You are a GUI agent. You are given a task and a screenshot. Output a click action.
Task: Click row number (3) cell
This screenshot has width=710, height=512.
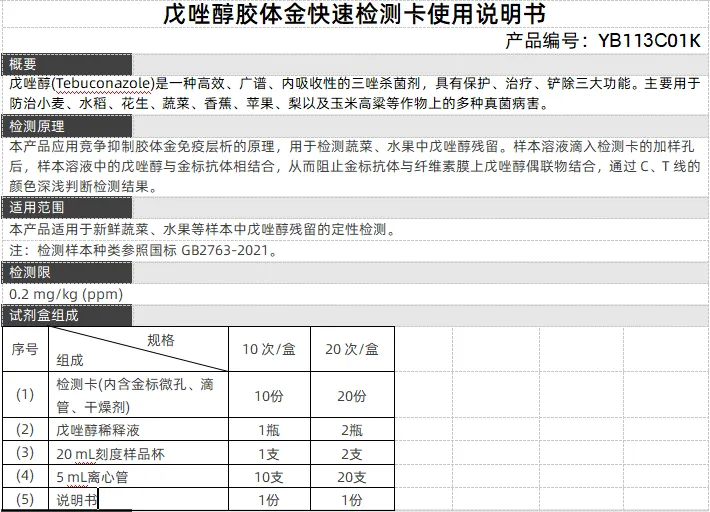25,453
